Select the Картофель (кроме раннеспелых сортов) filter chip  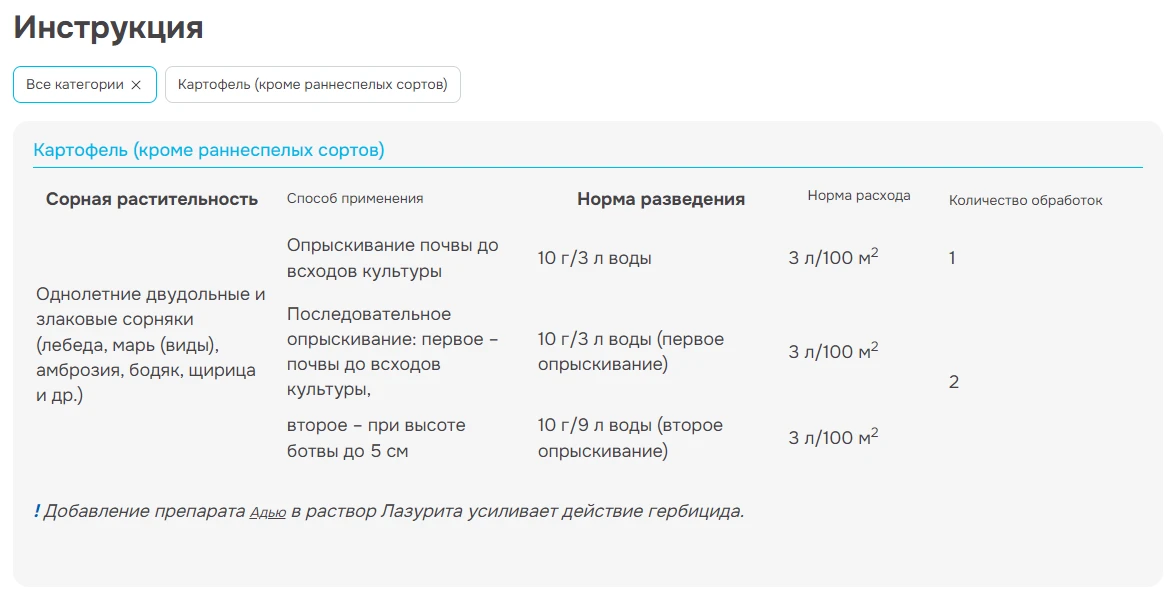[312, 85]
